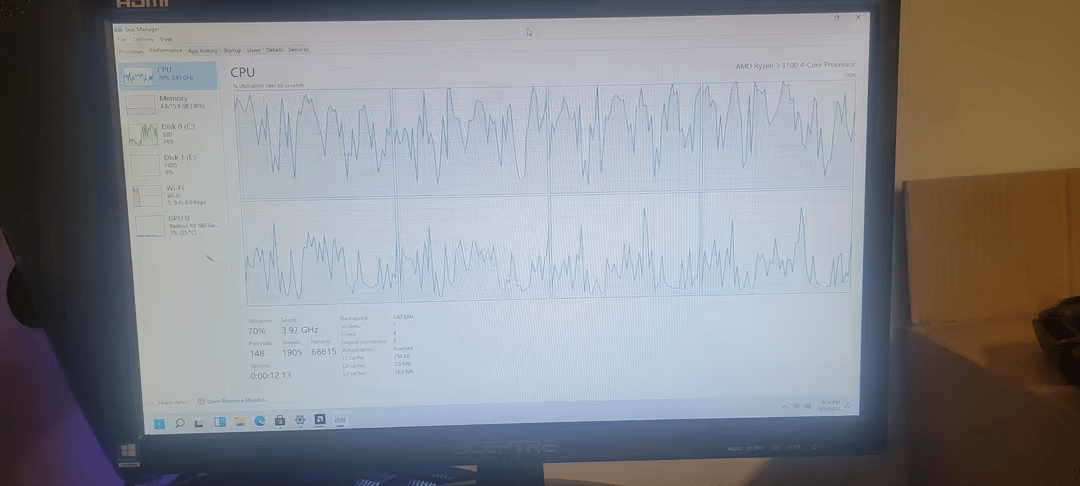Switch to the Processes tab
The height and width of the screenshot is (486, 1080).
[x=131, y=52]
